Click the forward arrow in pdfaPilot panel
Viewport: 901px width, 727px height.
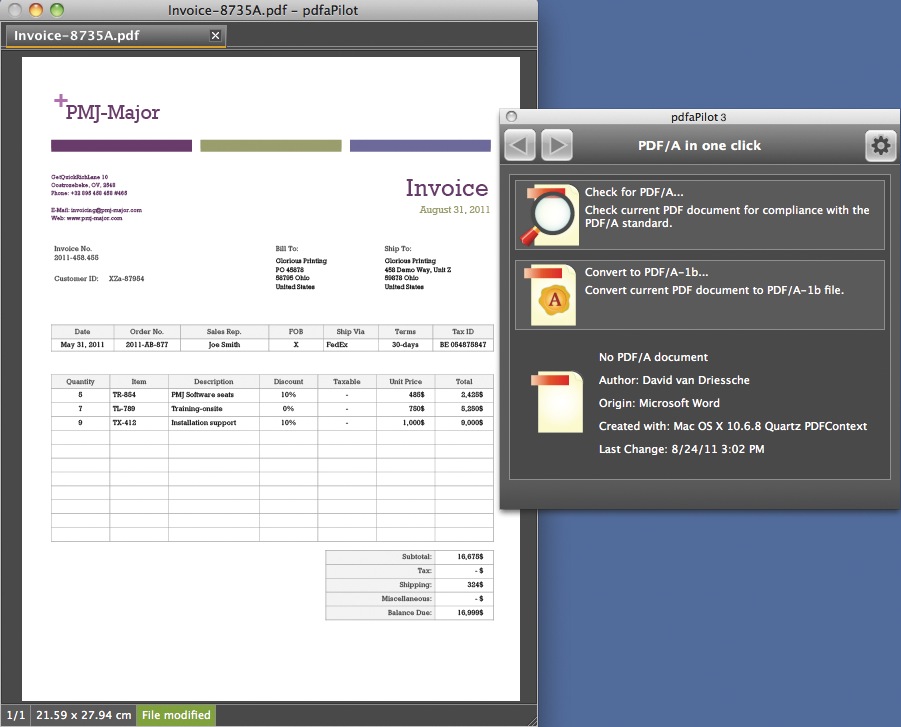click(557, 145)
